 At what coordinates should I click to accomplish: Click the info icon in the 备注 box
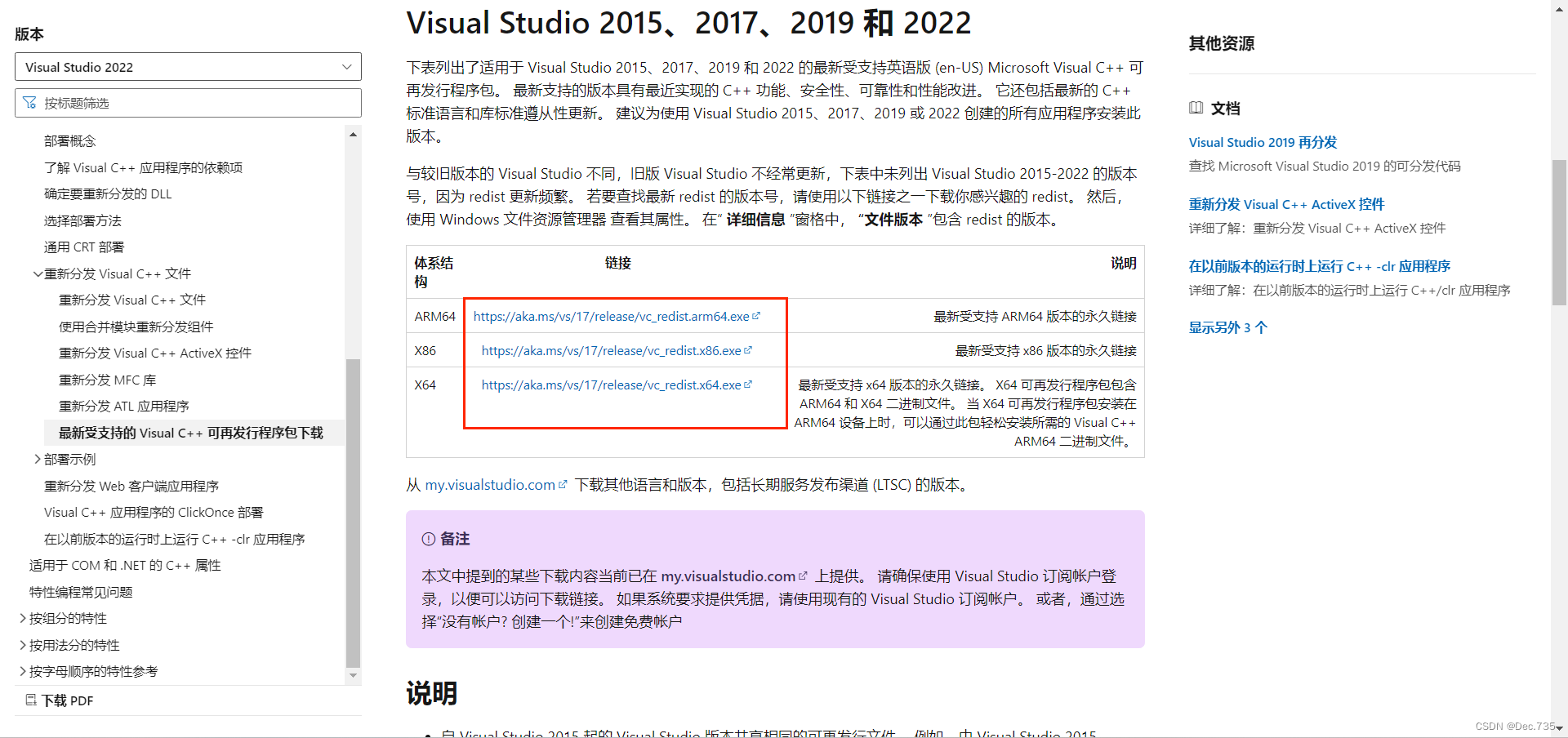coord(429,538)
